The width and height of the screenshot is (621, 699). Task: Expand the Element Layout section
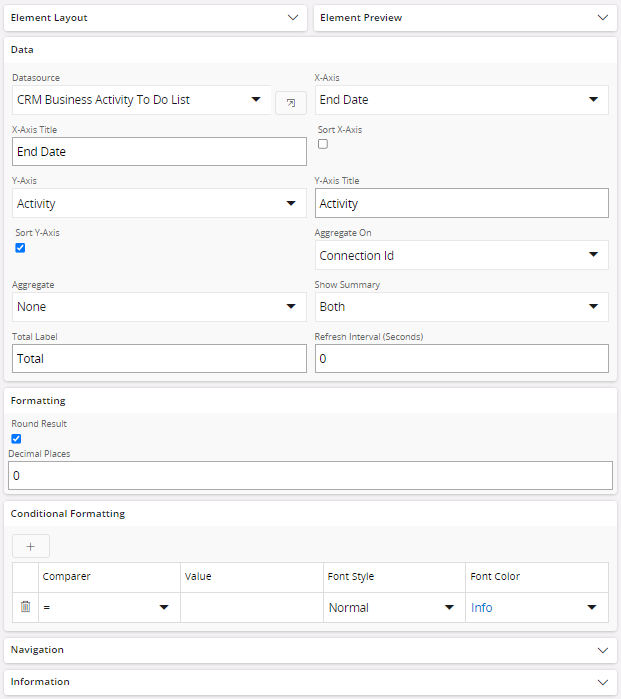tap(155, 18)
